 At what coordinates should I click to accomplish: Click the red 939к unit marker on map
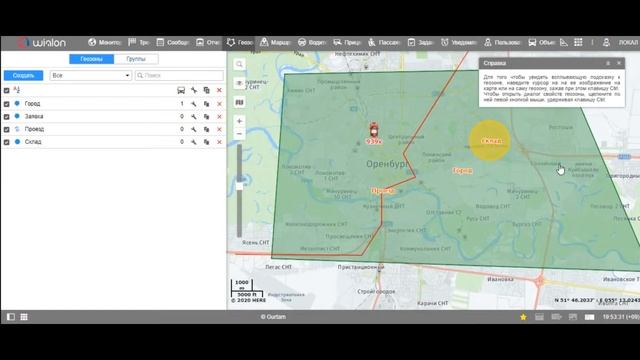(x=373, y=130)
